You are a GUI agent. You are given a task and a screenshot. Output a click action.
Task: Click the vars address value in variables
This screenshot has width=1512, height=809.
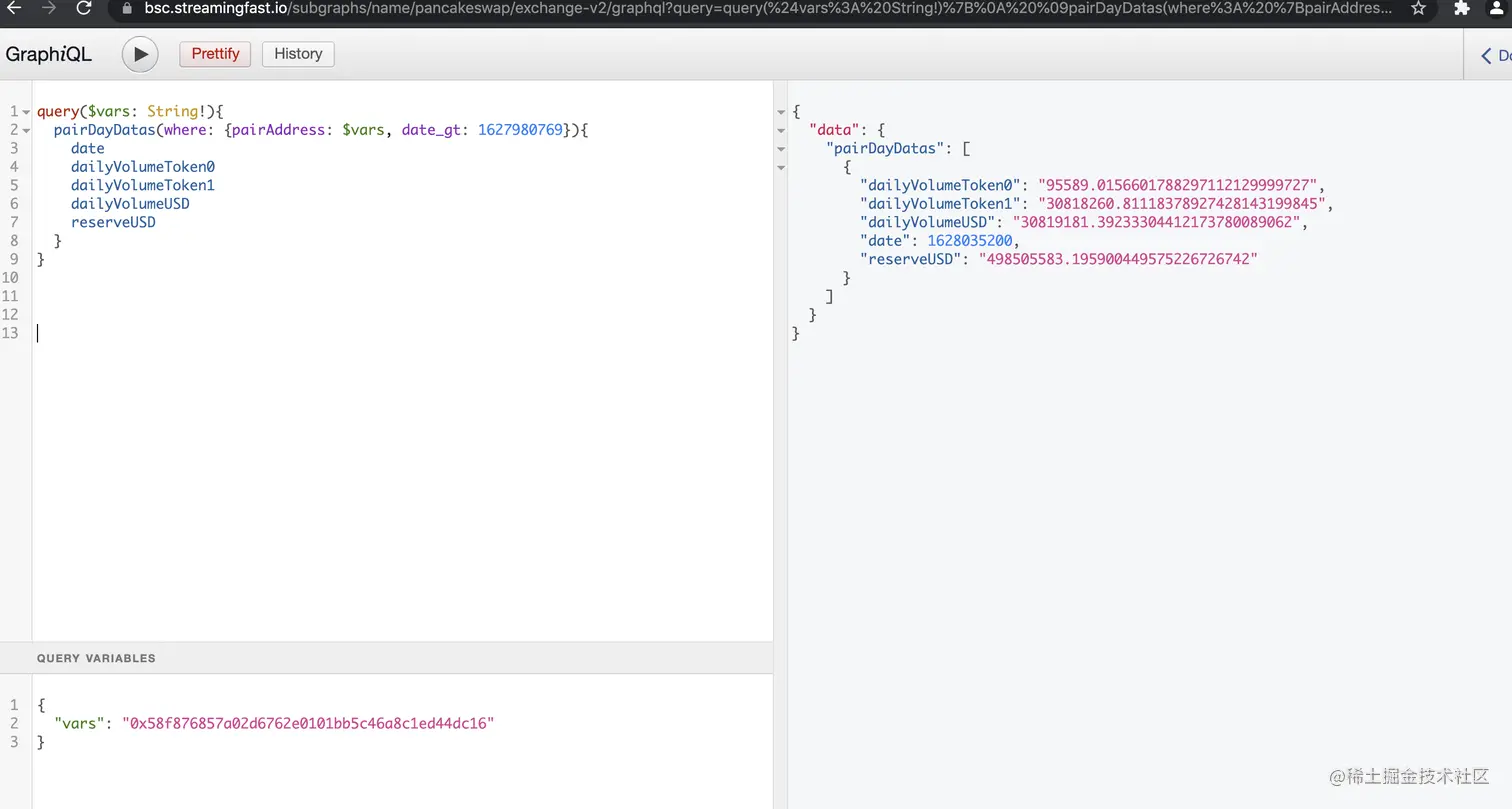coord(308,723)
